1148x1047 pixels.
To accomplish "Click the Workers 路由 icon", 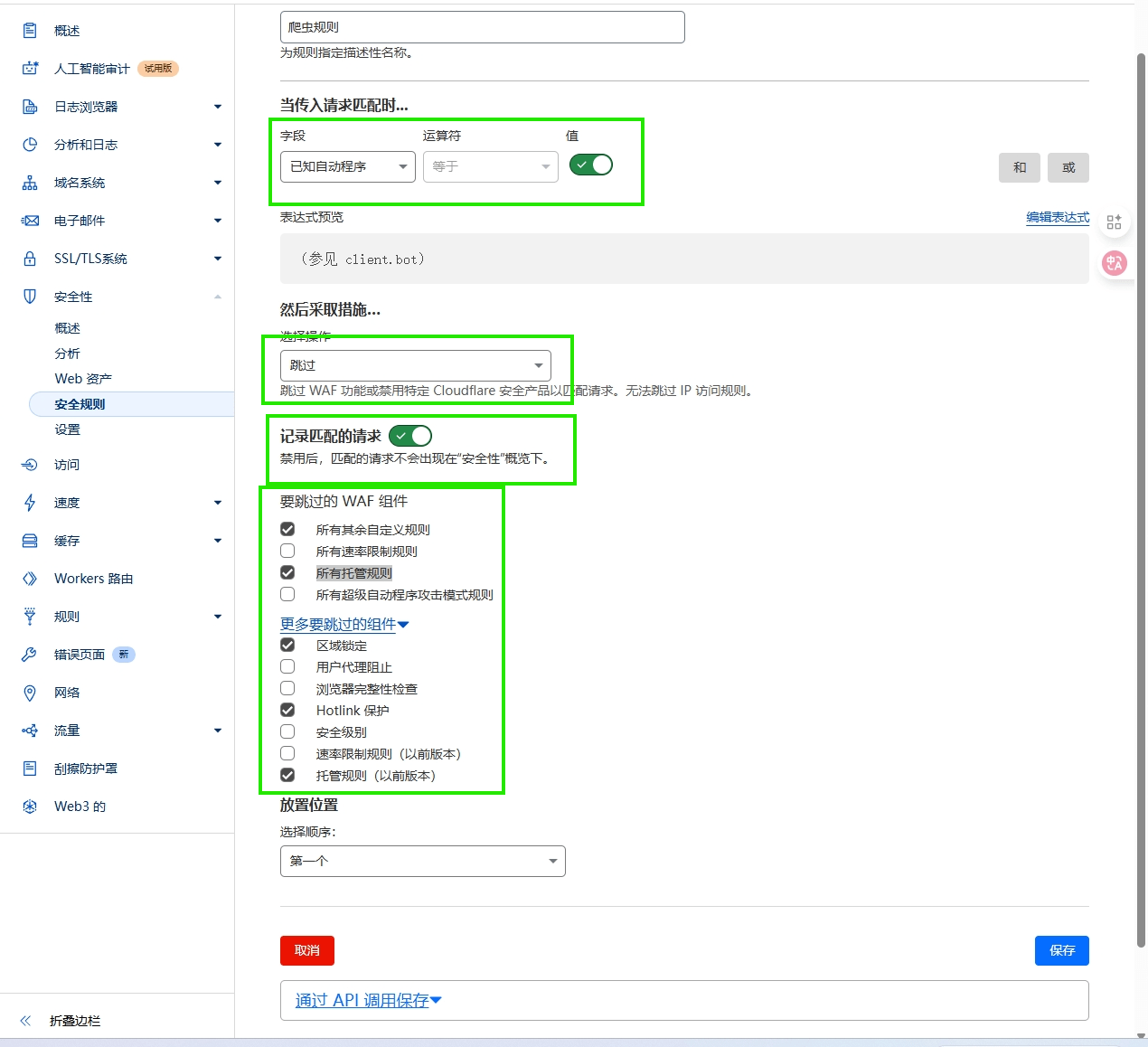I will (30, 579).
